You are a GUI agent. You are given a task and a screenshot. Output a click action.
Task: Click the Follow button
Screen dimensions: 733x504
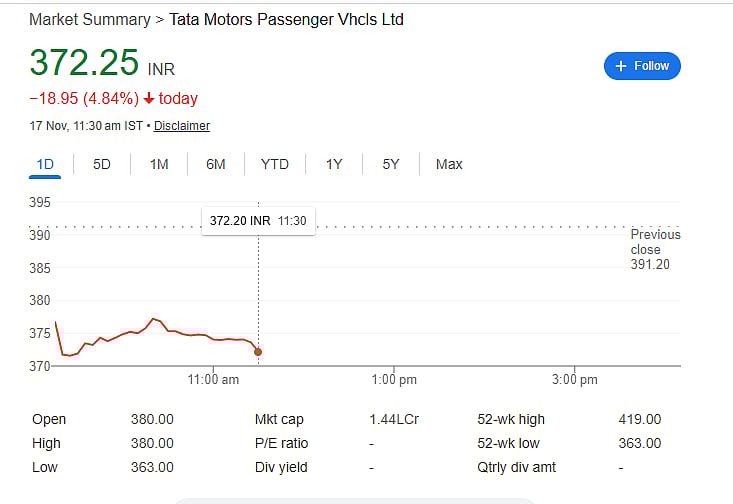(642, 66)
